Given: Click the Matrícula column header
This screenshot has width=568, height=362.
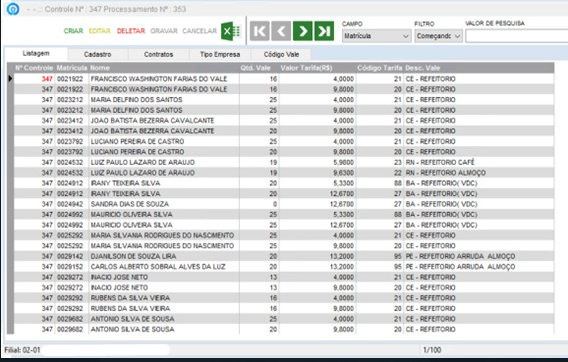Looking at the screenshot, I should 72,68.
